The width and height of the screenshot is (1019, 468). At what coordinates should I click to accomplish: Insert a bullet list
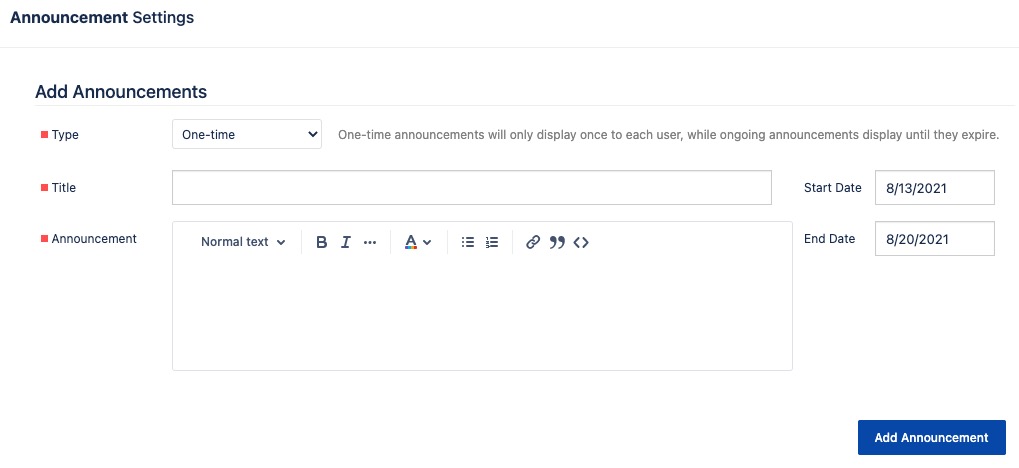(x=467, y=242)
